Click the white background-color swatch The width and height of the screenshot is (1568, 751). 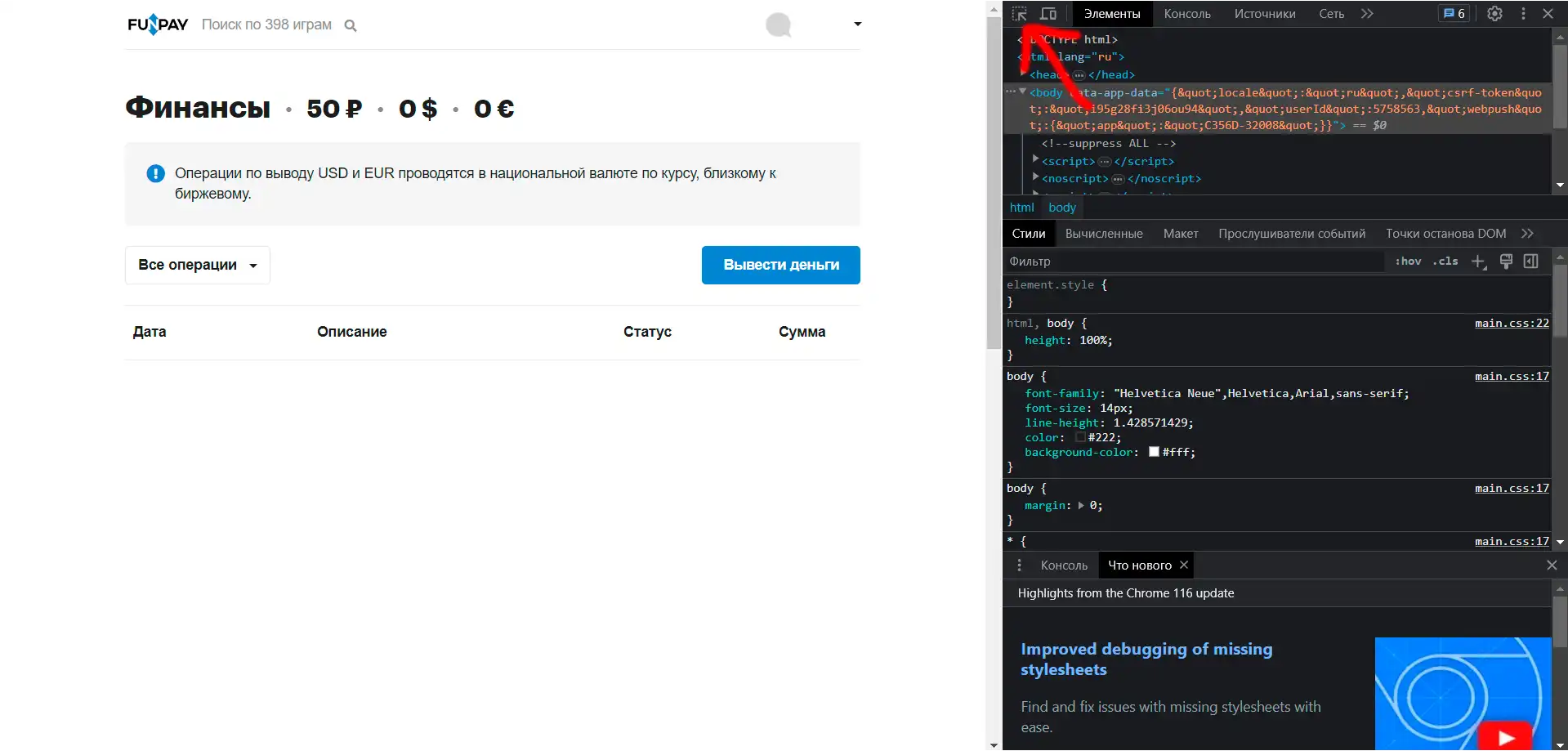coord(1154,452)
